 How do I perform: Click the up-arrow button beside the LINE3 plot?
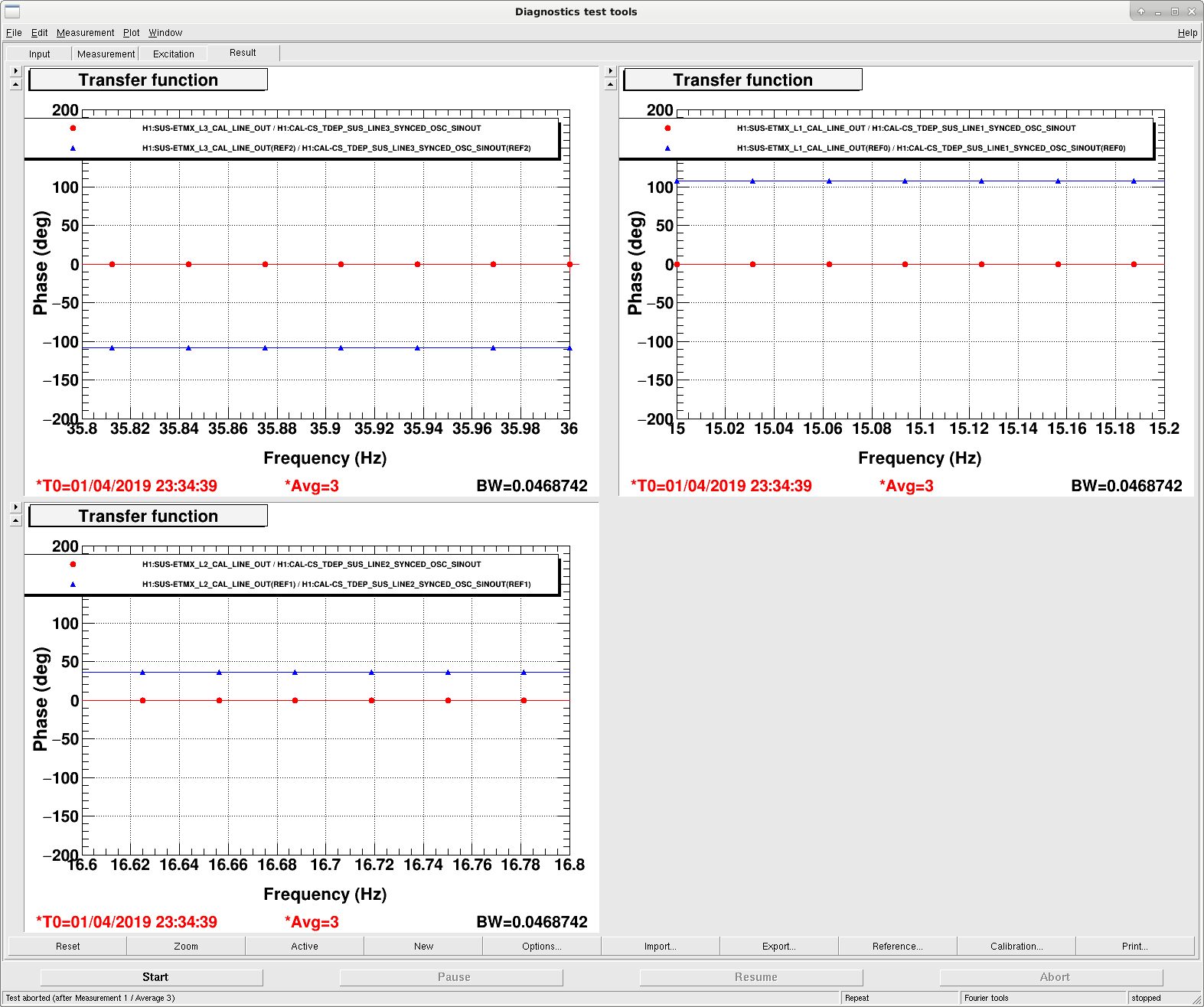click(x=15, y=84)
